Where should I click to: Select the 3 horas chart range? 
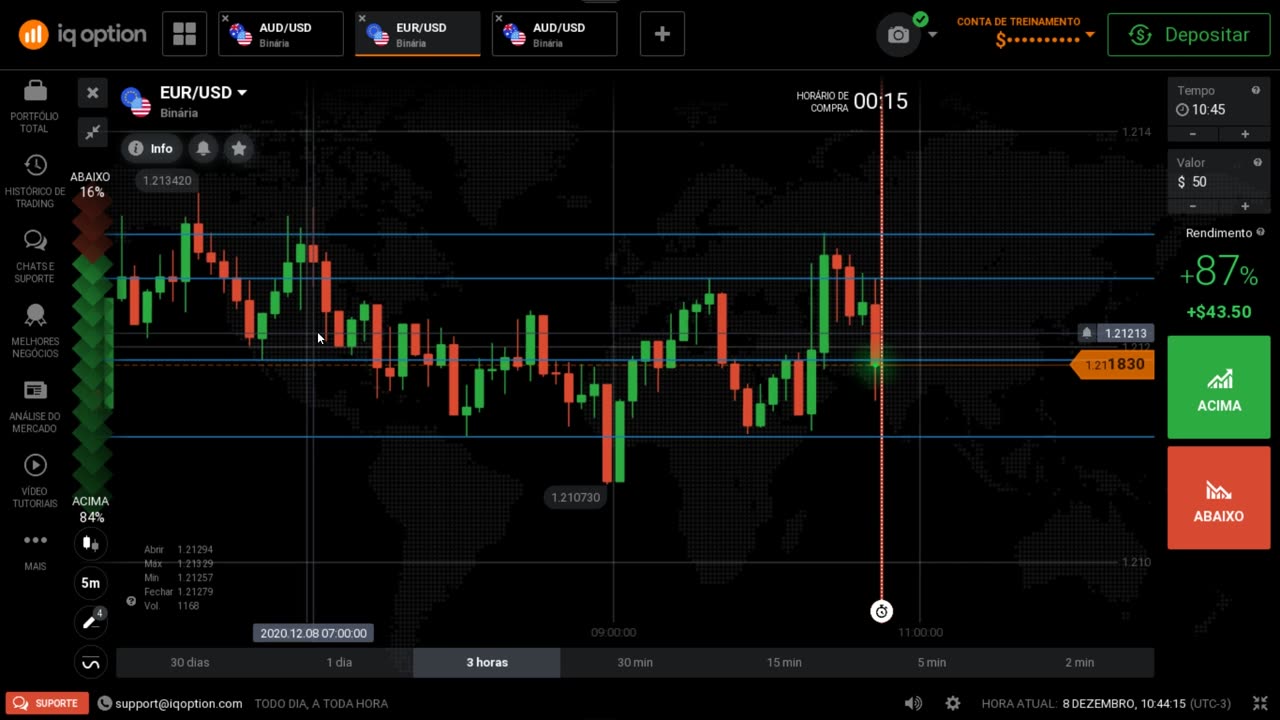[x=487, y=662]
